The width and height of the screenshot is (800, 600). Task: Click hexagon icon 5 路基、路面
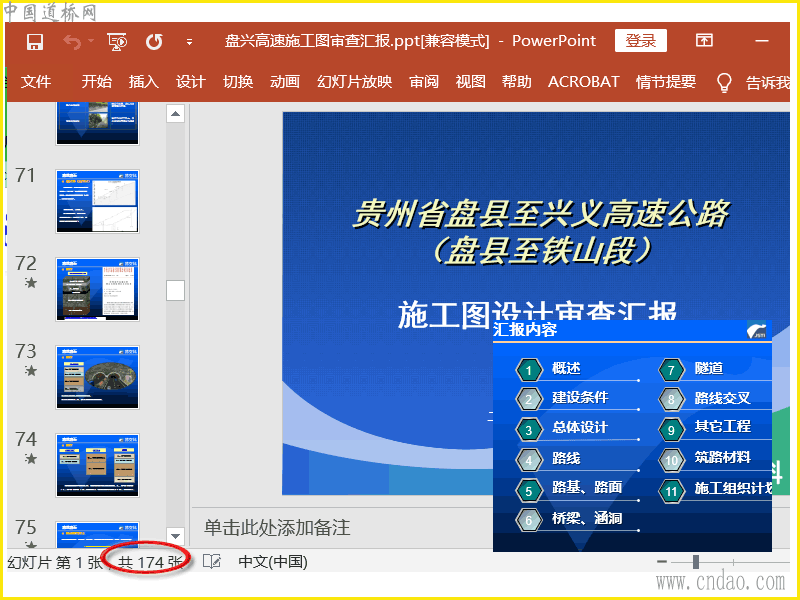[529, 491]
